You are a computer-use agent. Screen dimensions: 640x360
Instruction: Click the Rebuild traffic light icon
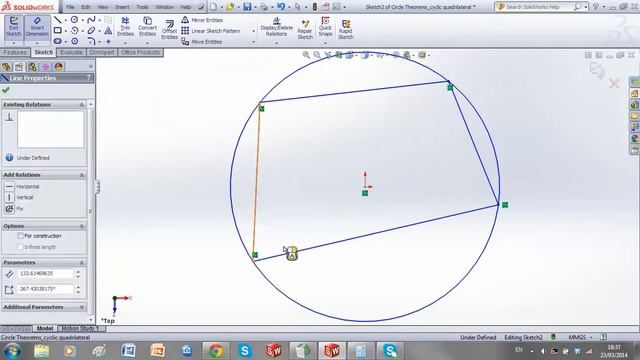tap(315, 7)
